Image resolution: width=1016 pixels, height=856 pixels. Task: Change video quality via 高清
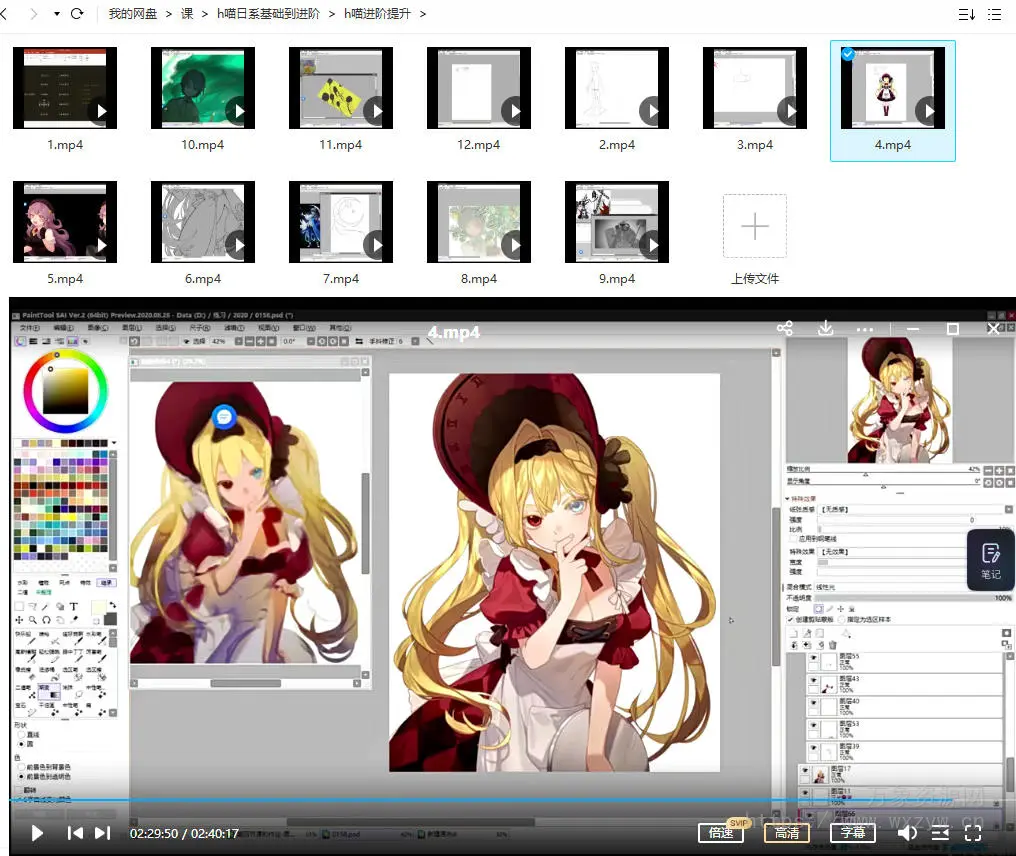coord(787,833)
